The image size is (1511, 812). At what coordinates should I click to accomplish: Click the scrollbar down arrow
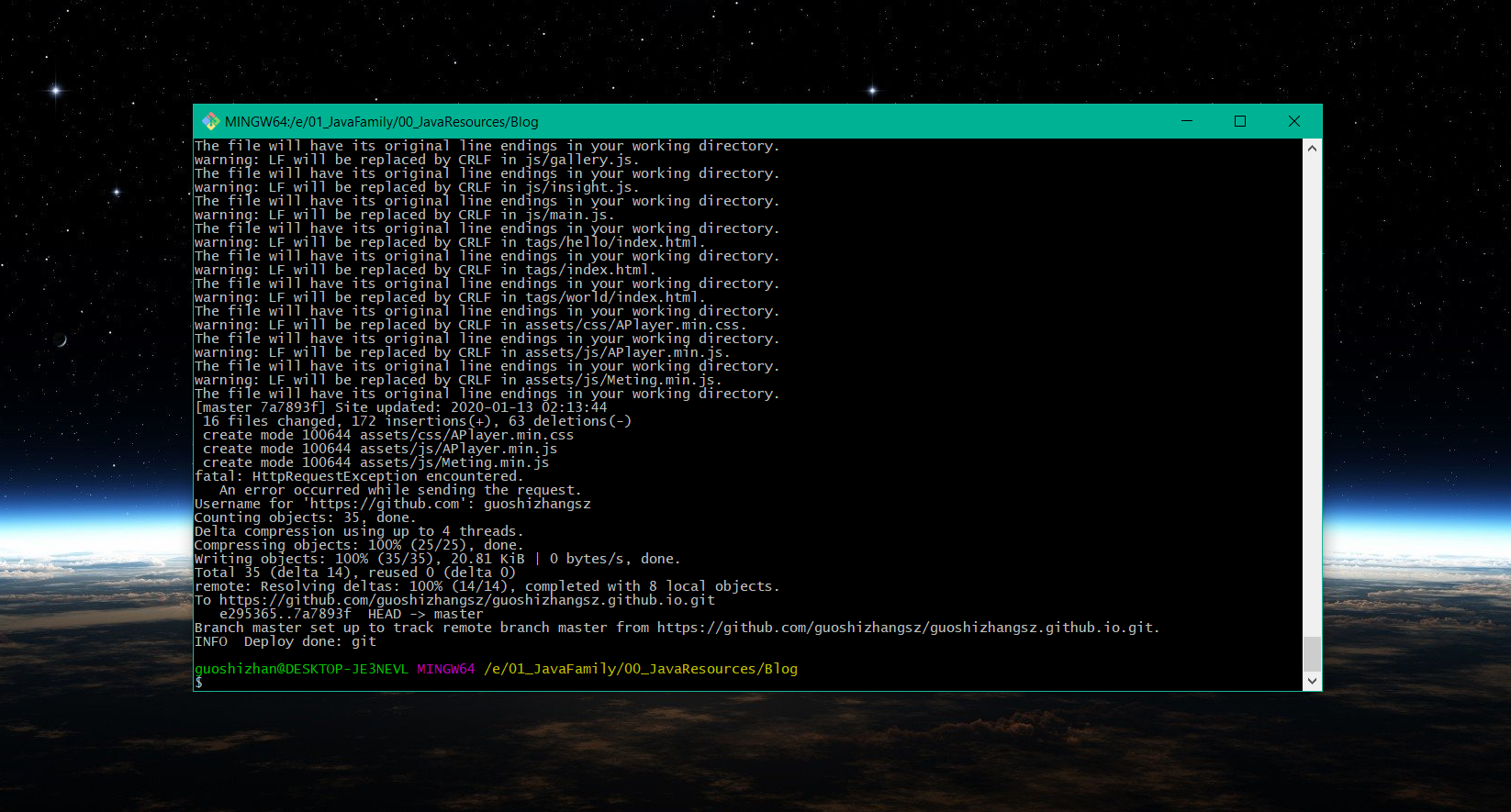[1312, 681]
